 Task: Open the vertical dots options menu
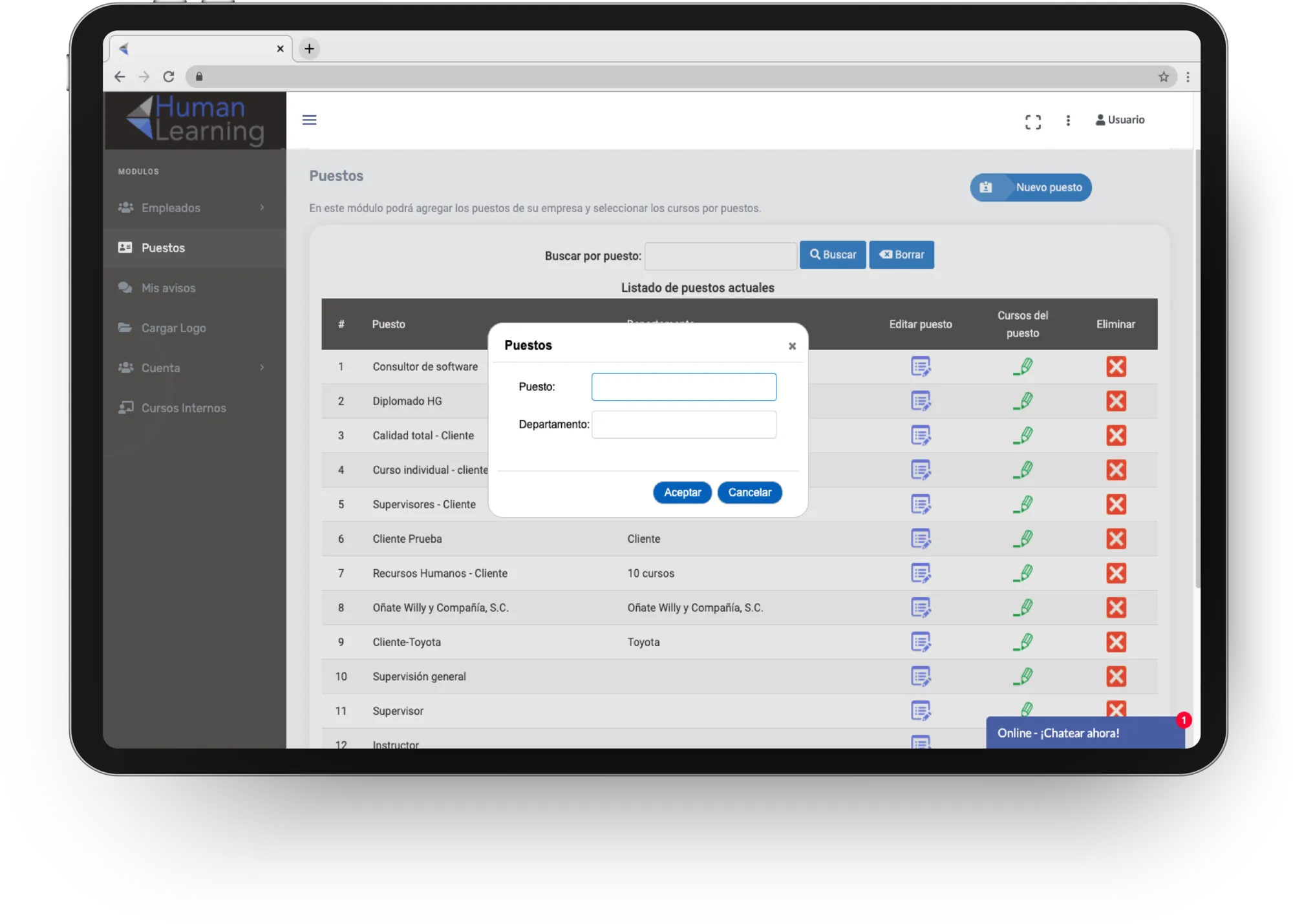1068,121
